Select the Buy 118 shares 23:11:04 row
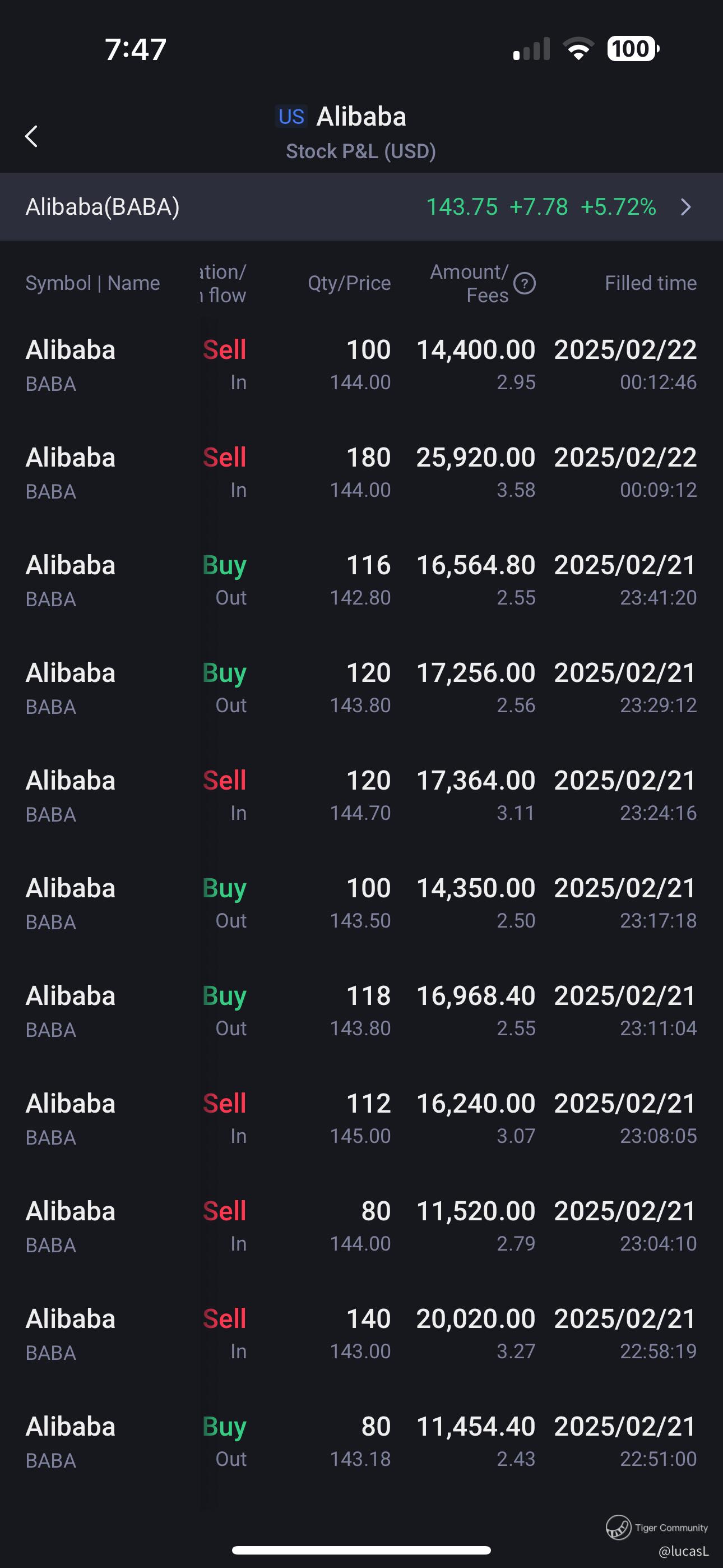The width and height of the screenshot is (723, 1568). [x=361, y=1012]
